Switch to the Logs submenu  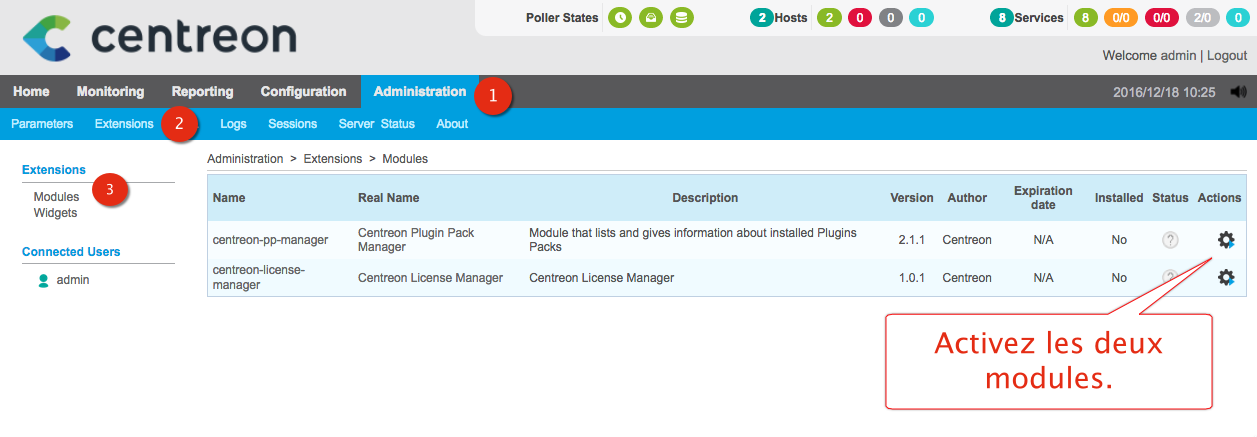233,124
